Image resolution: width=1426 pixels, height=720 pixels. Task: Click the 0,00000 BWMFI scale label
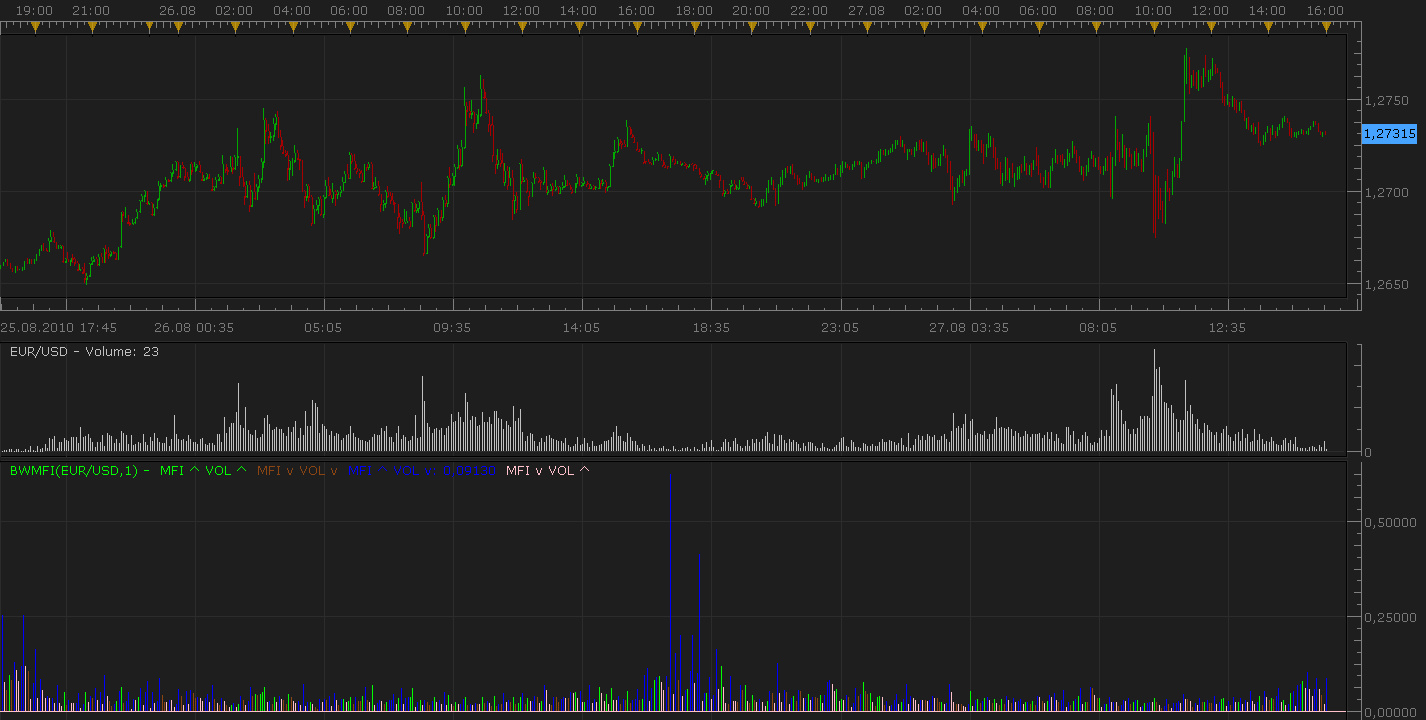[x=1392, y=712]
